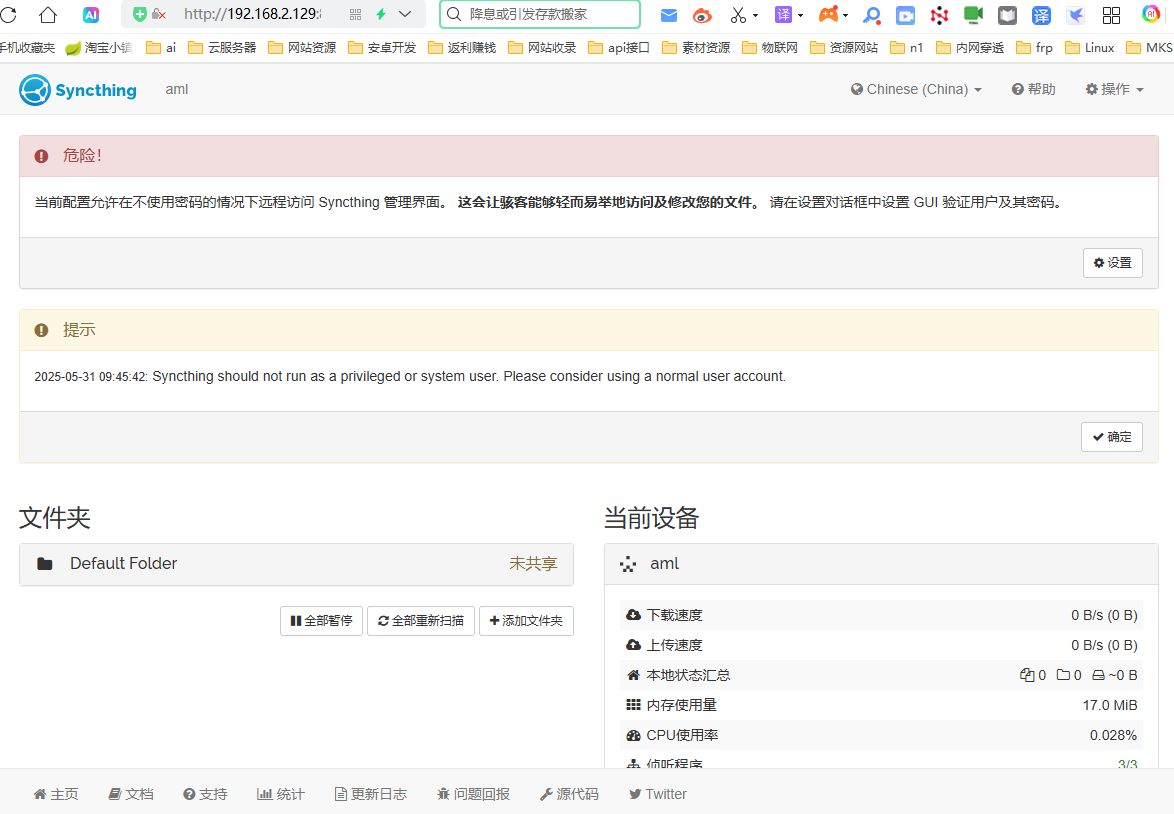Click the 设置 button in the danger banner
The width and height of the screenshot is (1174, 814).
1112,262
